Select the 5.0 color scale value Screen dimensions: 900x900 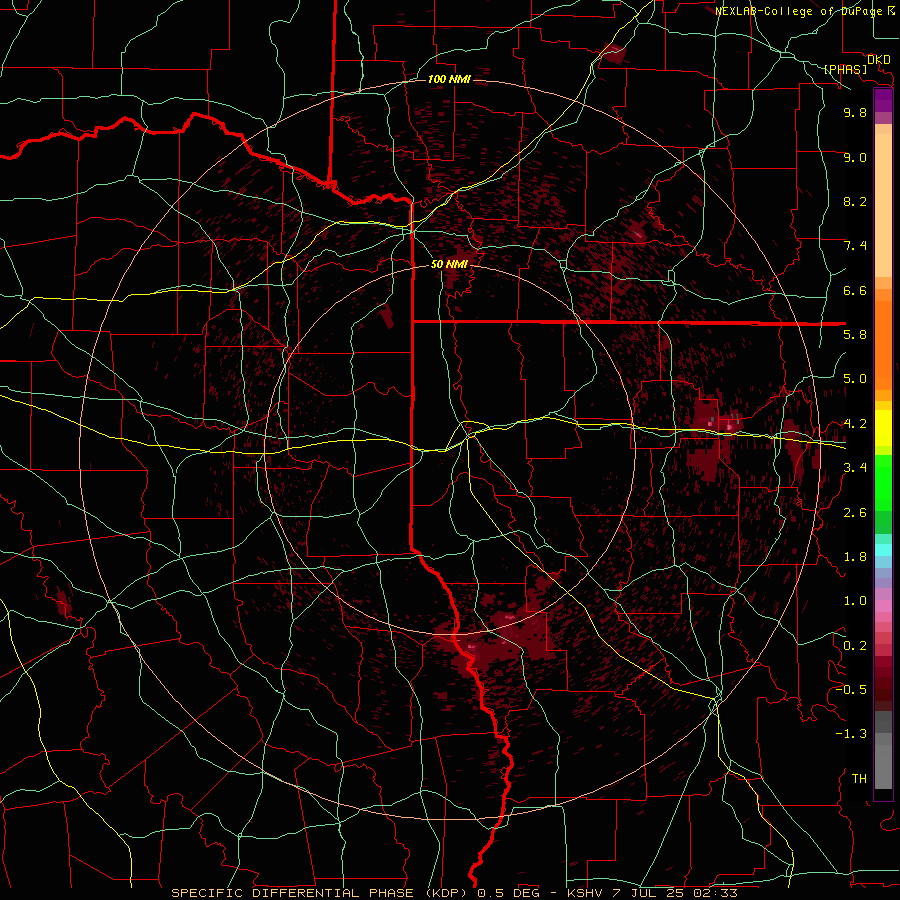click(855, 379)
